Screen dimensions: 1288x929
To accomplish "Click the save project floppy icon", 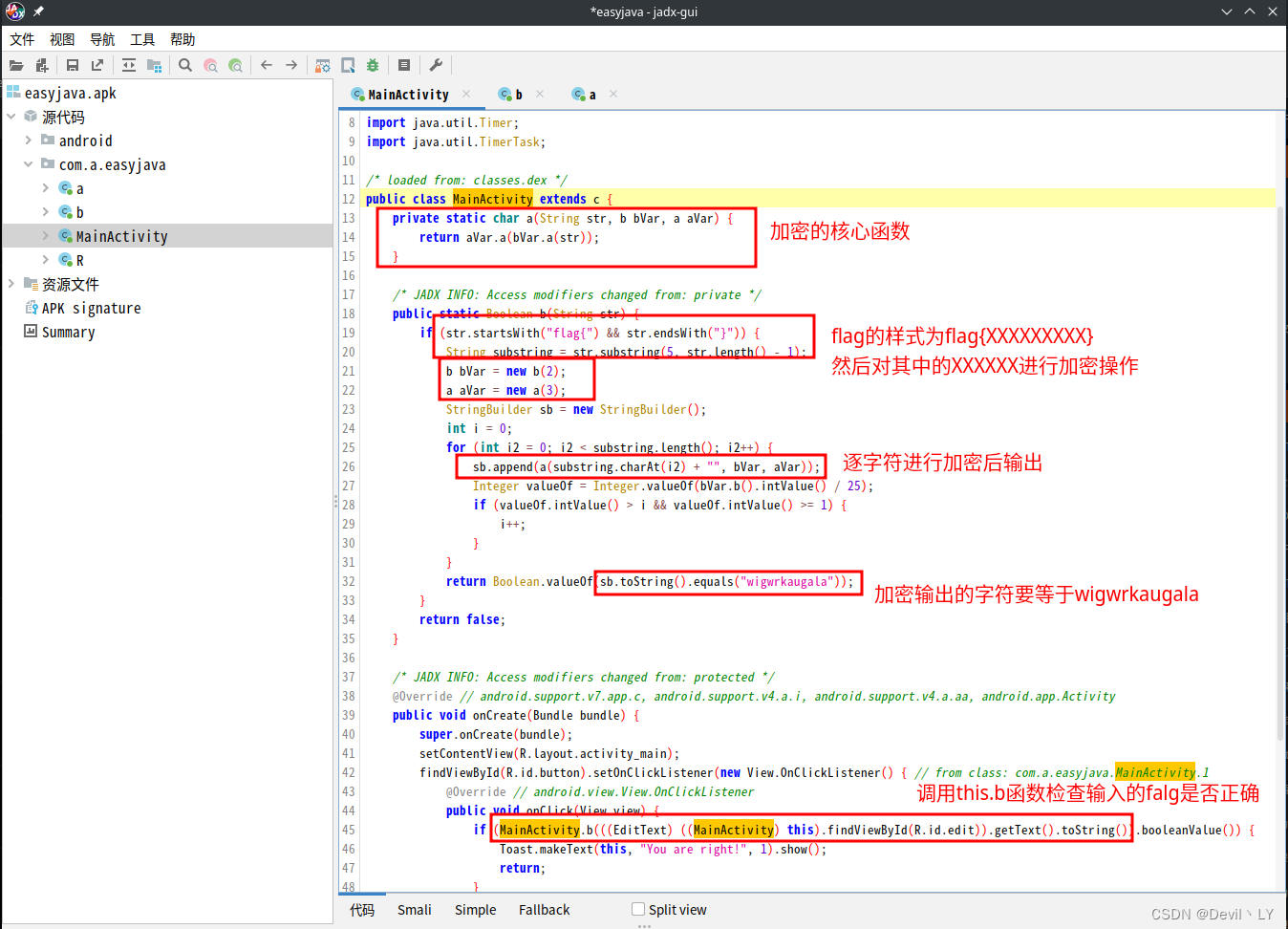I will [73, 65].
